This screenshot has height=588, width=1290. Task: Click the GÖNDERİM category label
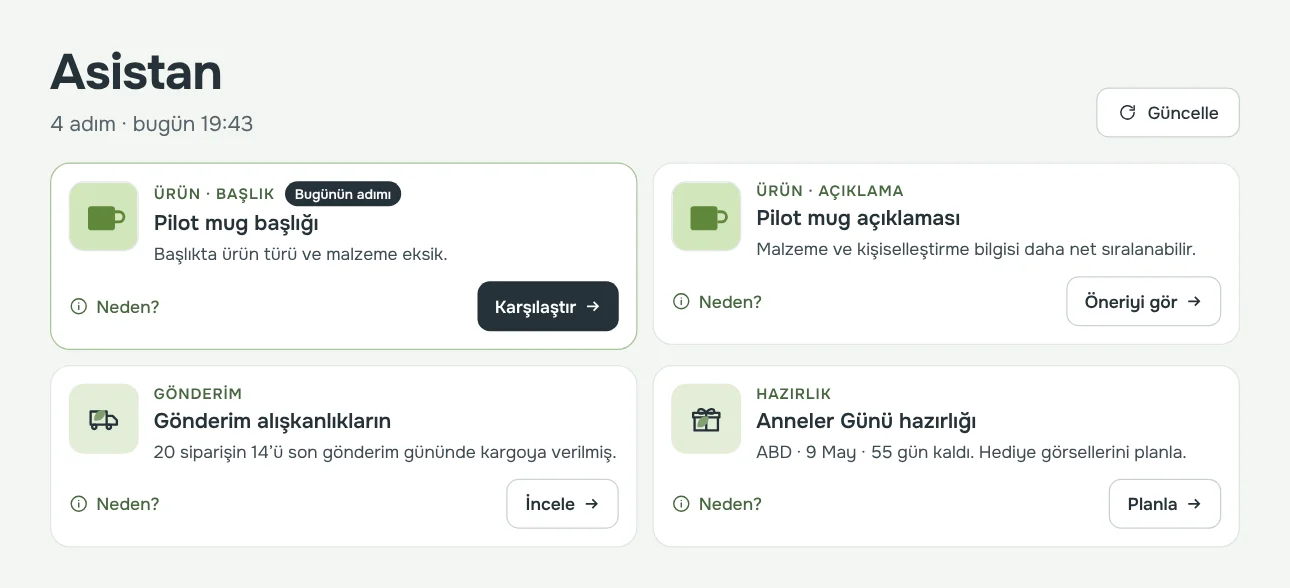coord(198,393)
